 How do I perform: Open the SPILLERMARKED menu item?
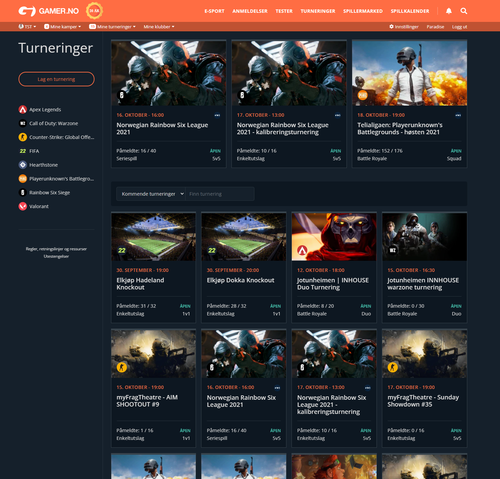[363, 11]
